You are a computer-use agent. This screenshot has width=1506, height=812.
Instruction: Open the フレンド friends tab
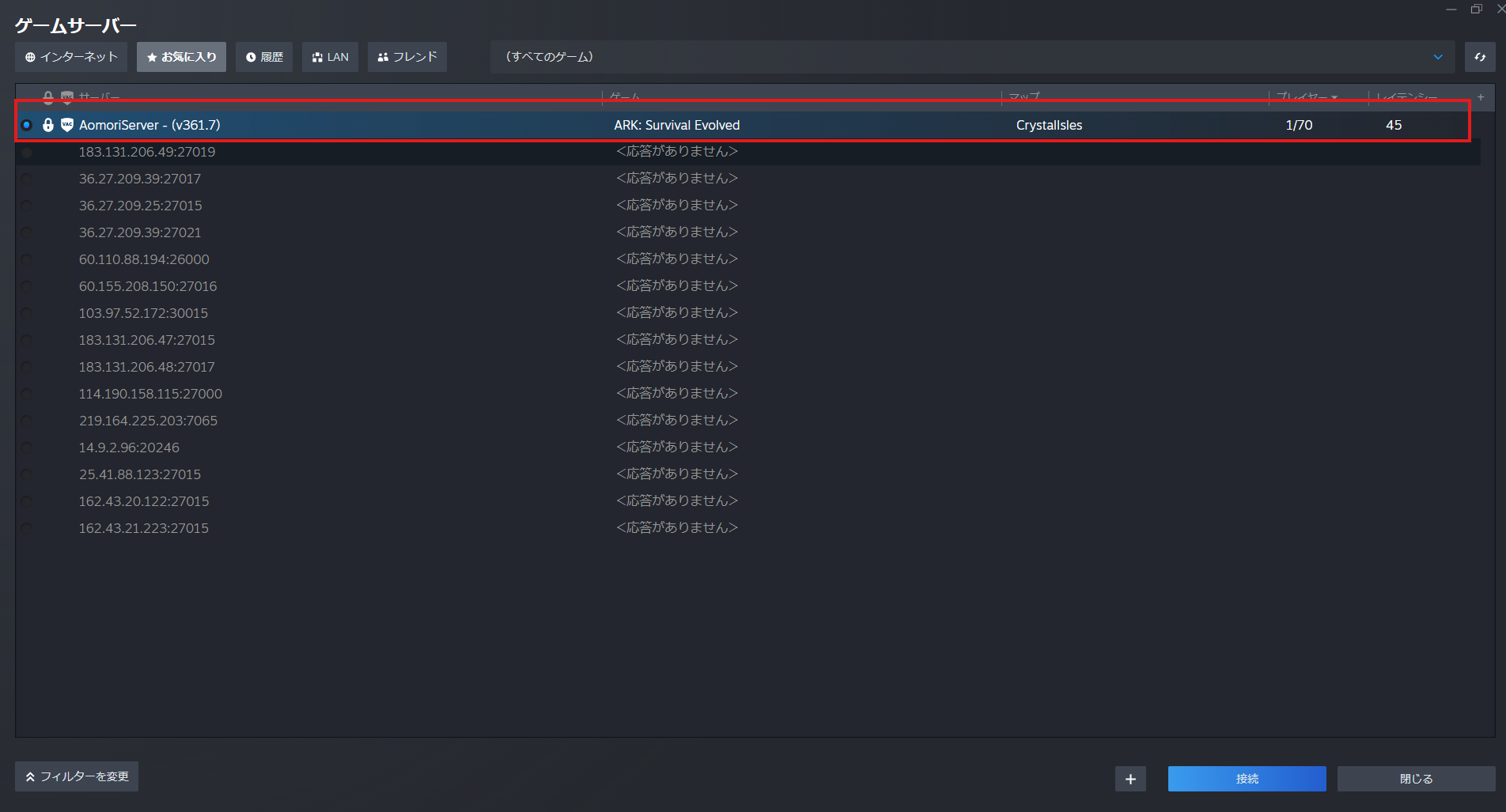pos(407,57)
